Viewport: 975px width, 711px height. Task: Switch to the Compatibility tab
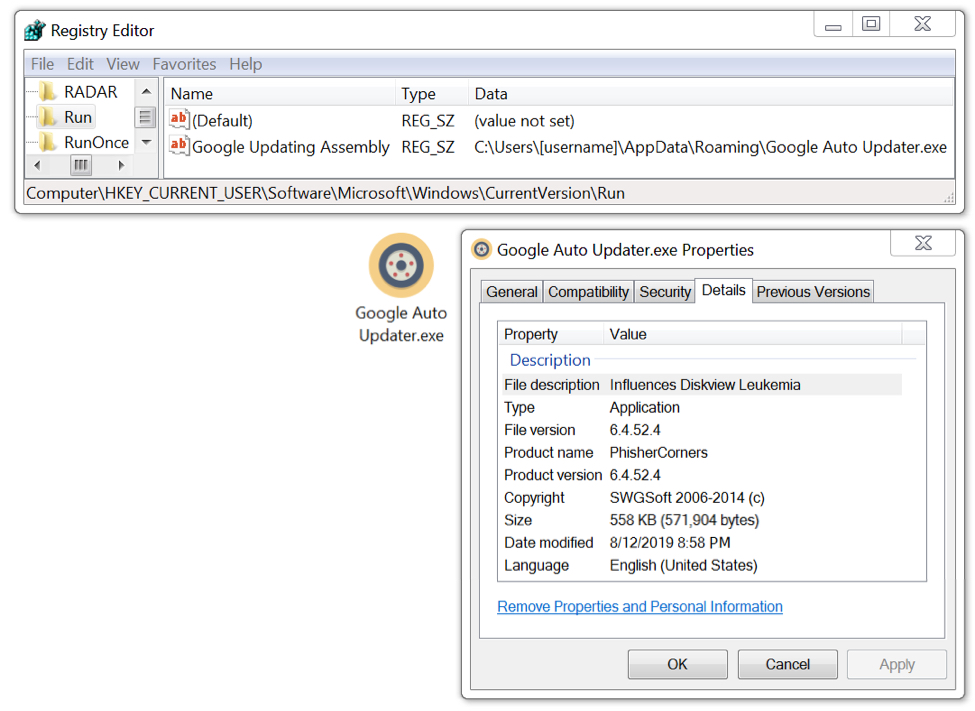click(x=589, y=292)
